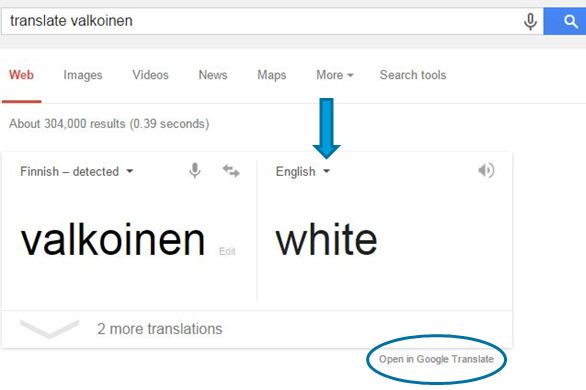Tap the microphone in the Finnish panel
586x390 pixels.
[195, 171]
